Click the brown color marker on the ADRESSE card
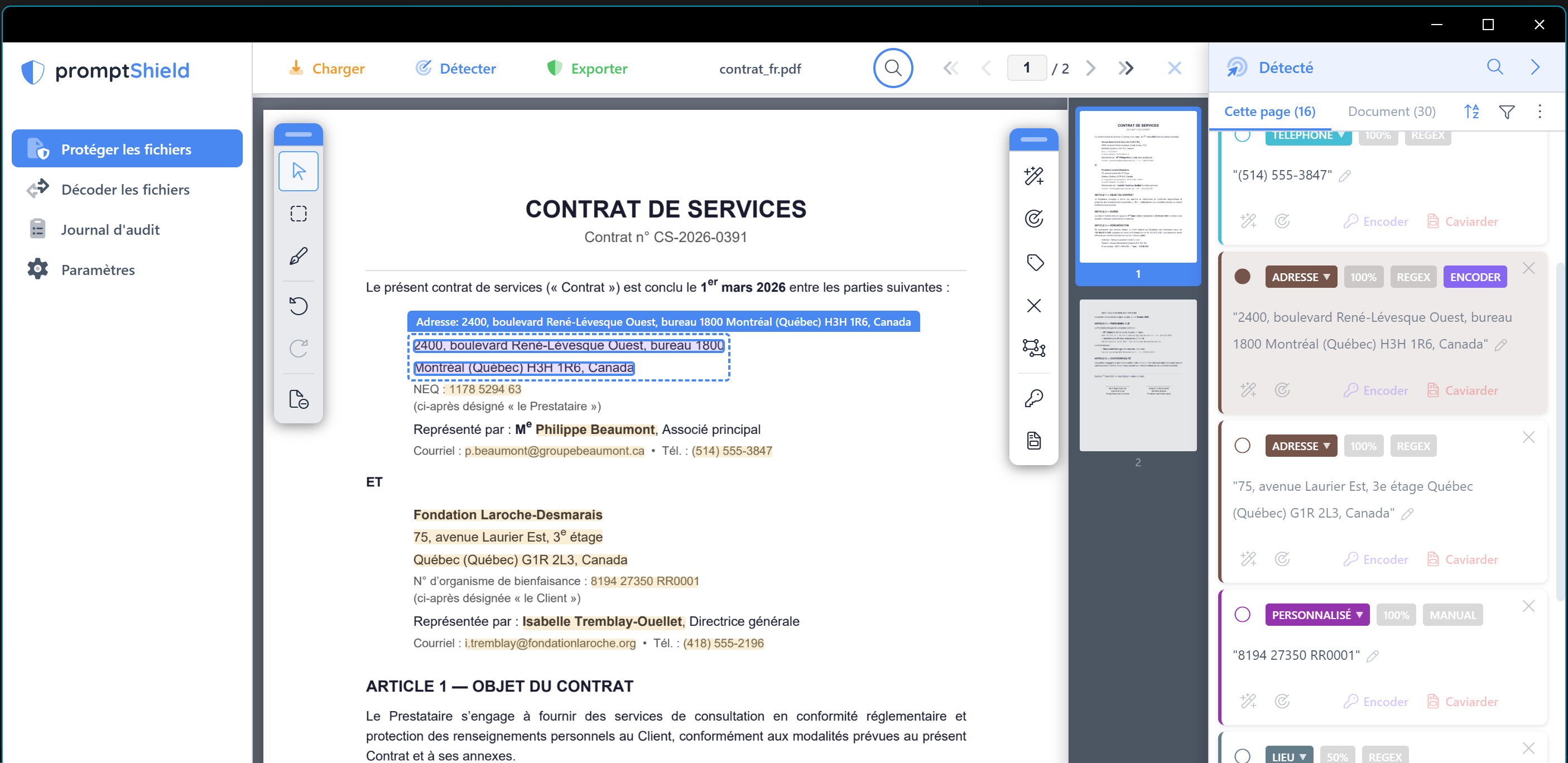 1242,276
